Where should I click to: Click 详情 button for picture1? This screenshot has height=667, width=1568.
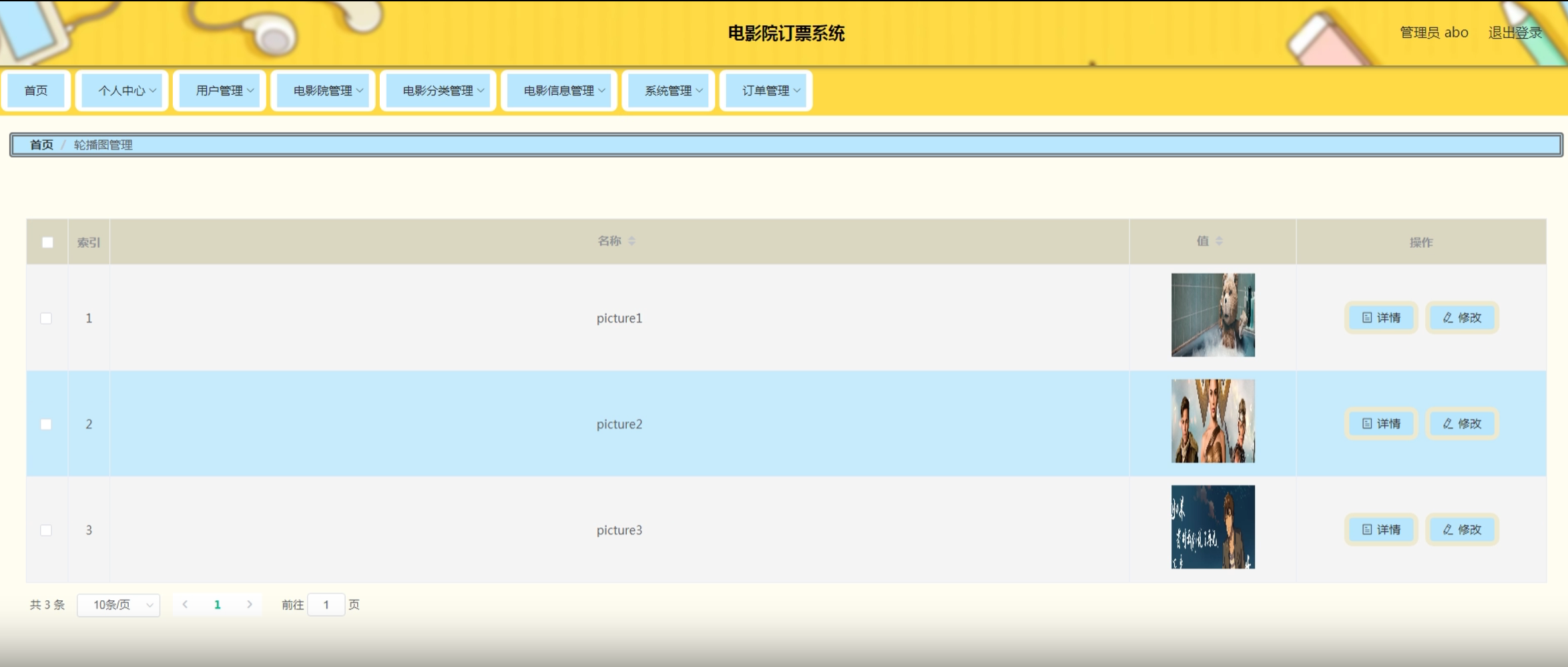tap(1381, 318)
